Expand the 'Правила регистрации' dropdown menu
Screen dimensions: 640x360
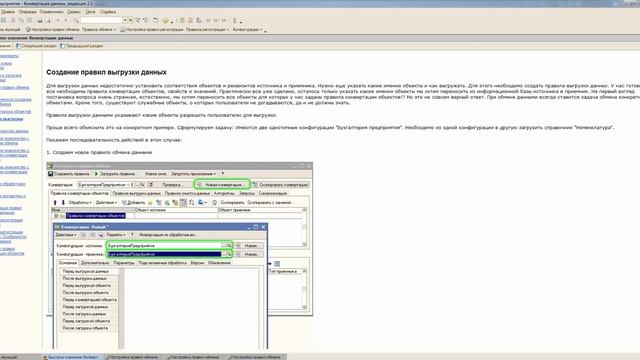pos(207,30)
